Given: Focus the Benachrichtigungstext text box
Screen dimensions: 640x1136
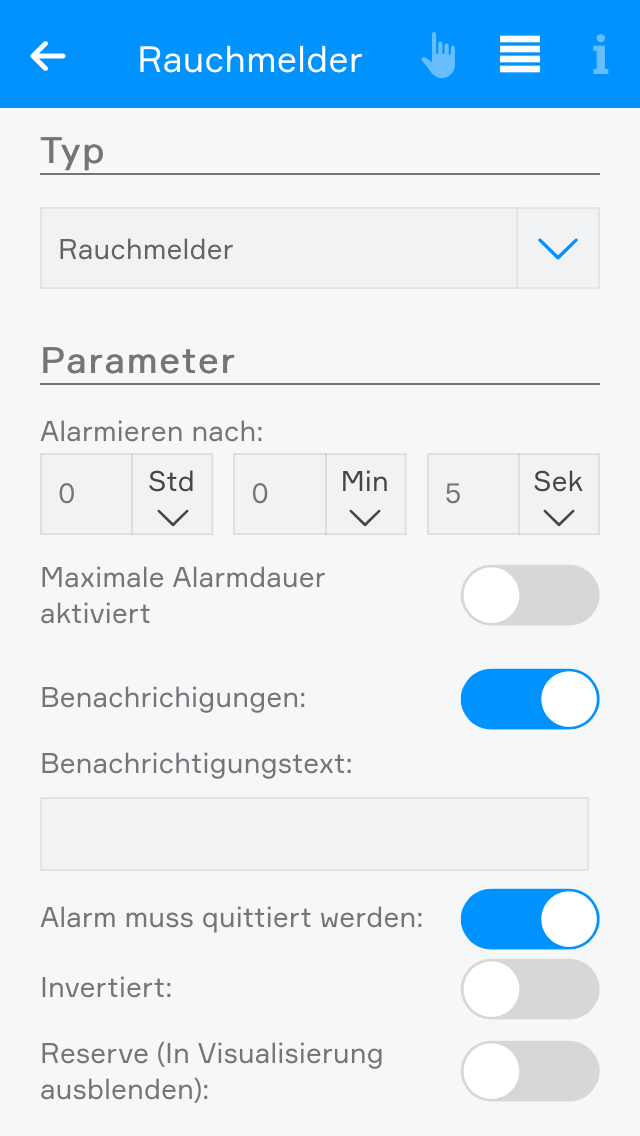Looking at the screenshot, I should [314, 834].
